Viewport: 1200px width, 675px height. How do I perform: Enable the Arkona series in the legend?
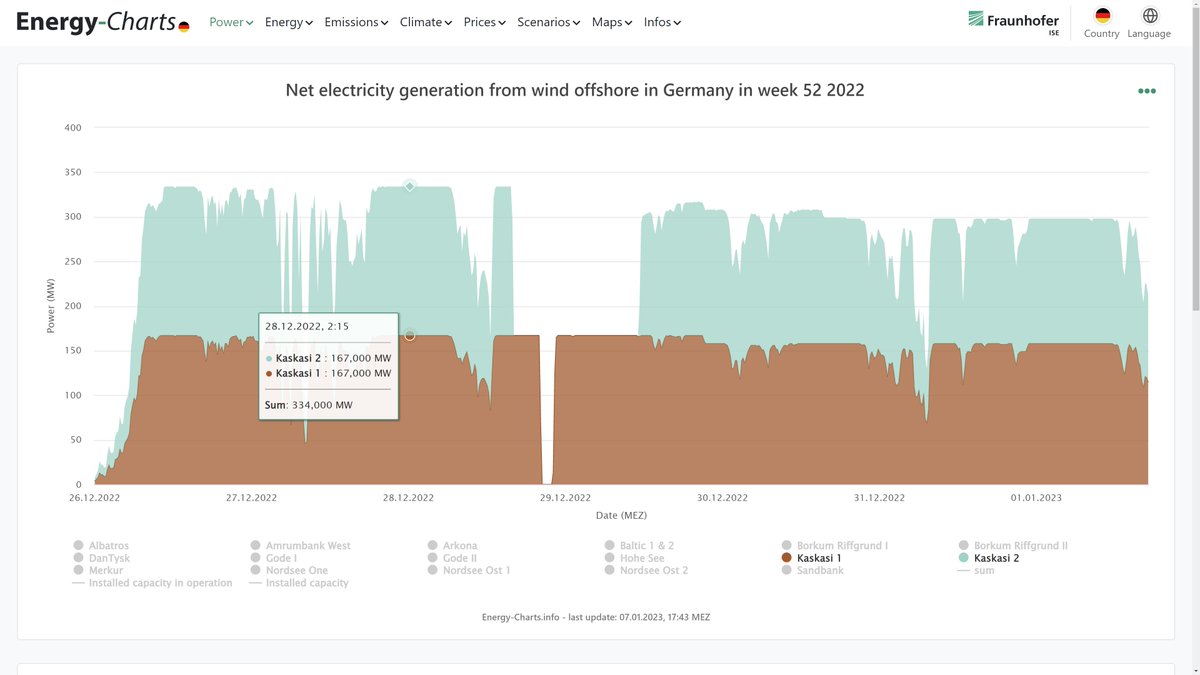tap(459, 545)
